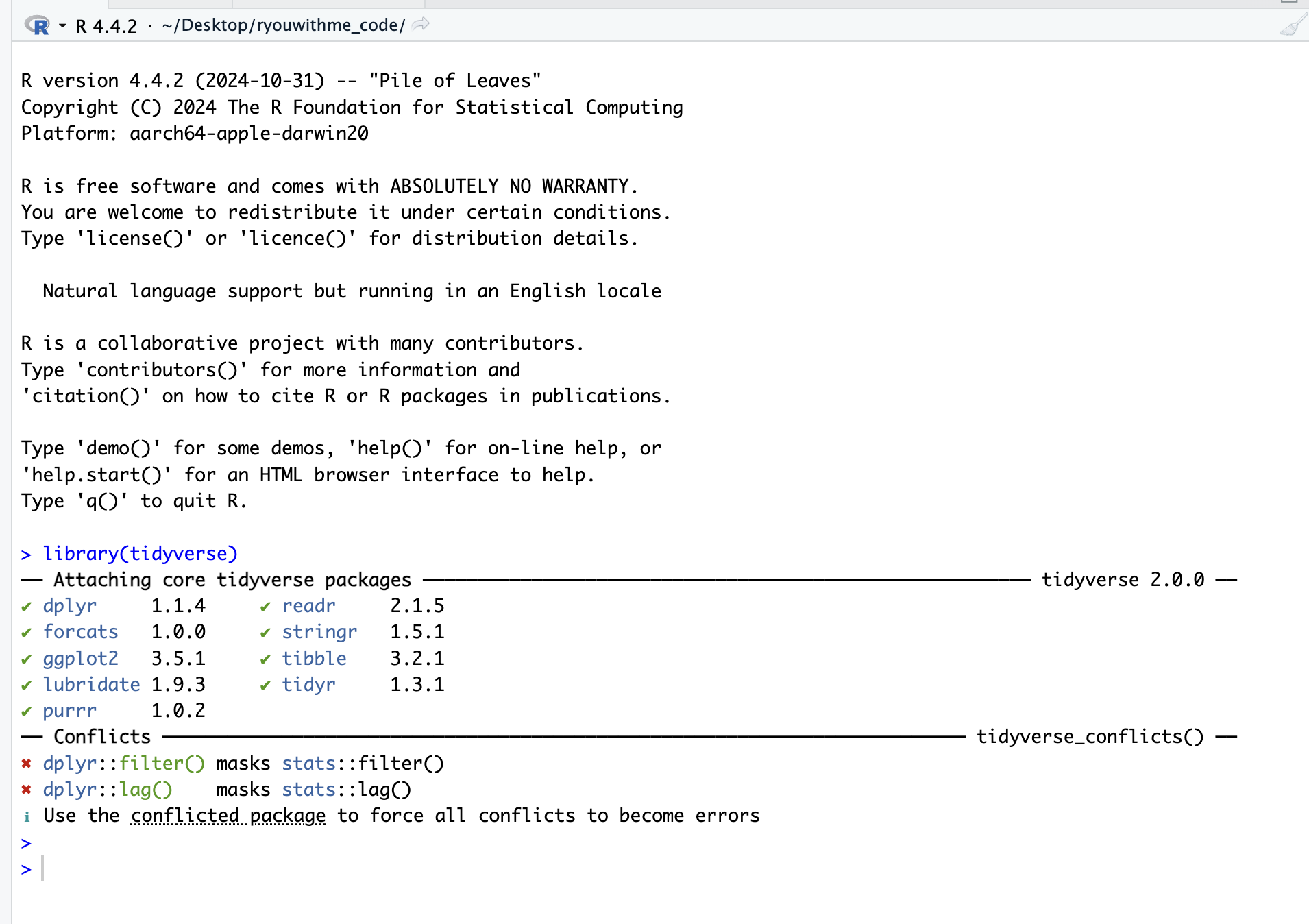The height and width of the screenshot is (924, 1309).
Task: Click the 'citation()' text line
Action: tap(346, 396)
